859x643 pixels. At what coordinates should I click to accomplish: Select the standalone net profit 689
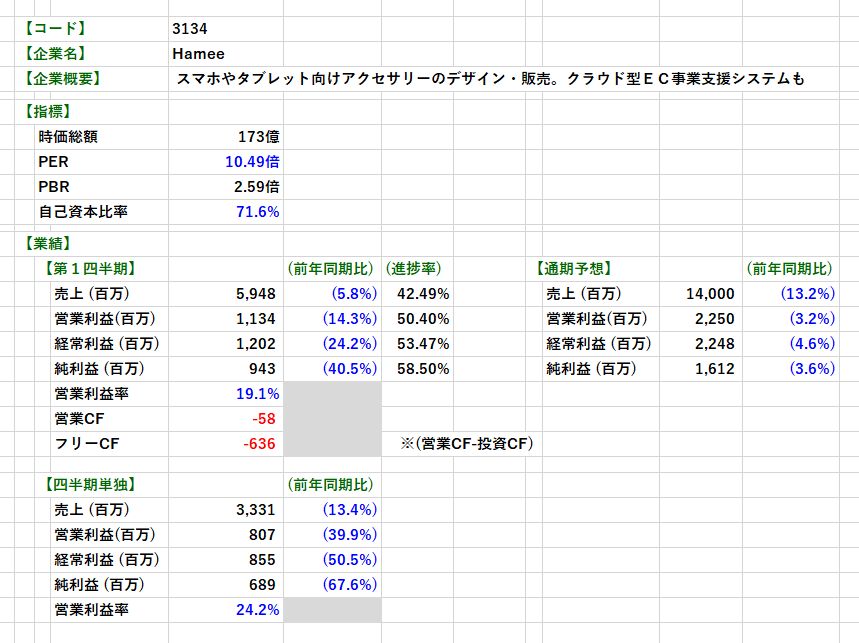pos(262,585)
